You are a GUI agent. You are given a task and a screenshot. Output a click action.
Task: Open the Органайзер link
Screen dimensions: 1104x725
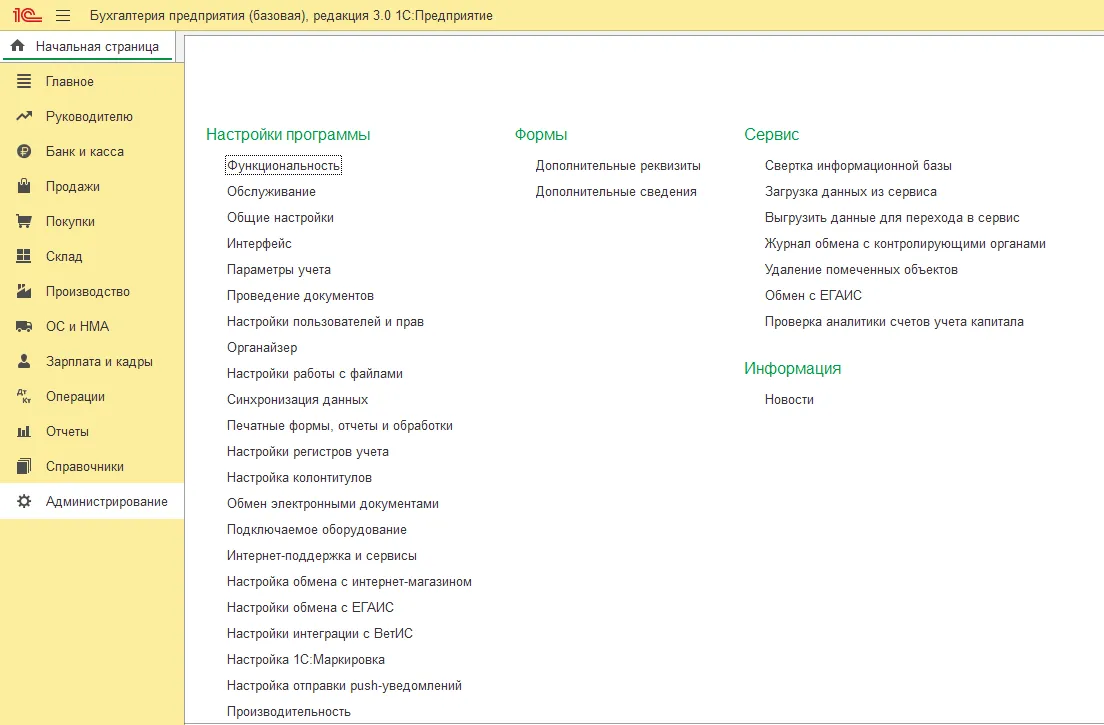262,348
